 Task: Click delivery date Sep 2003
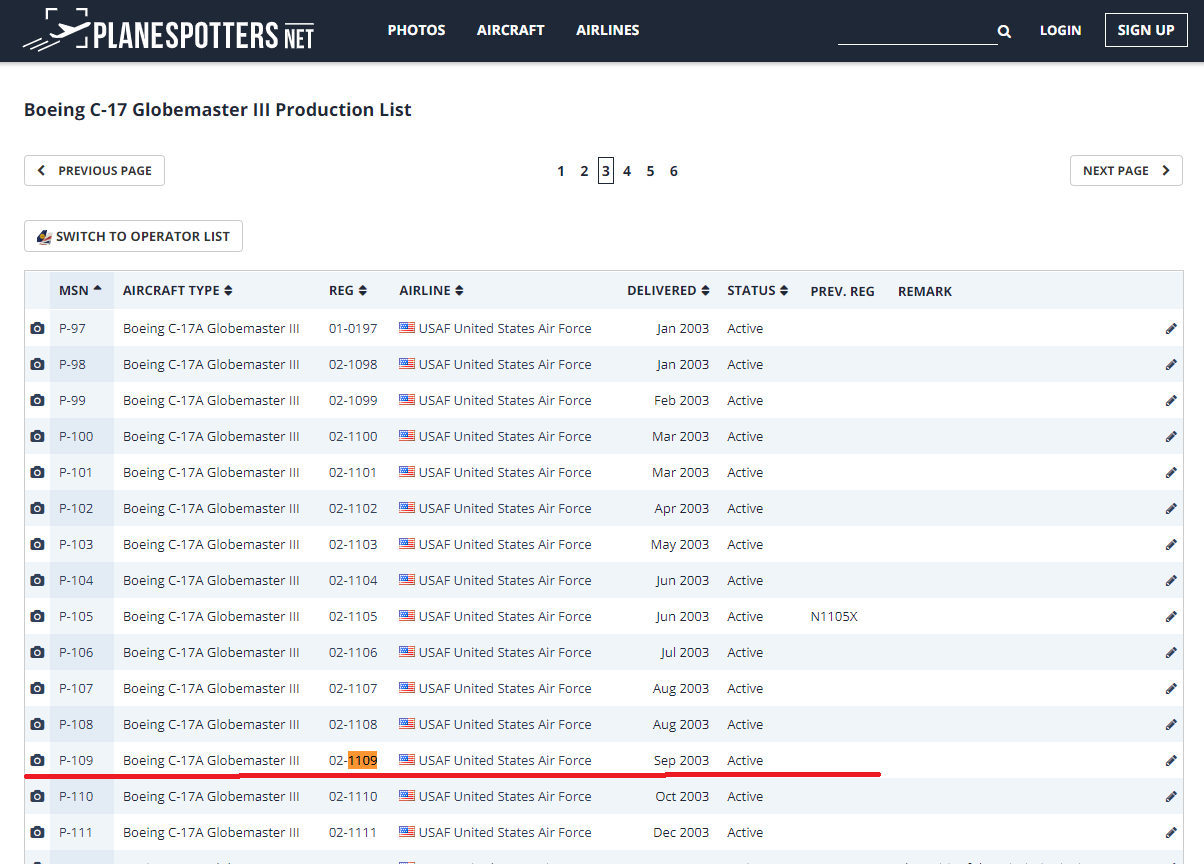pos(681,760)
